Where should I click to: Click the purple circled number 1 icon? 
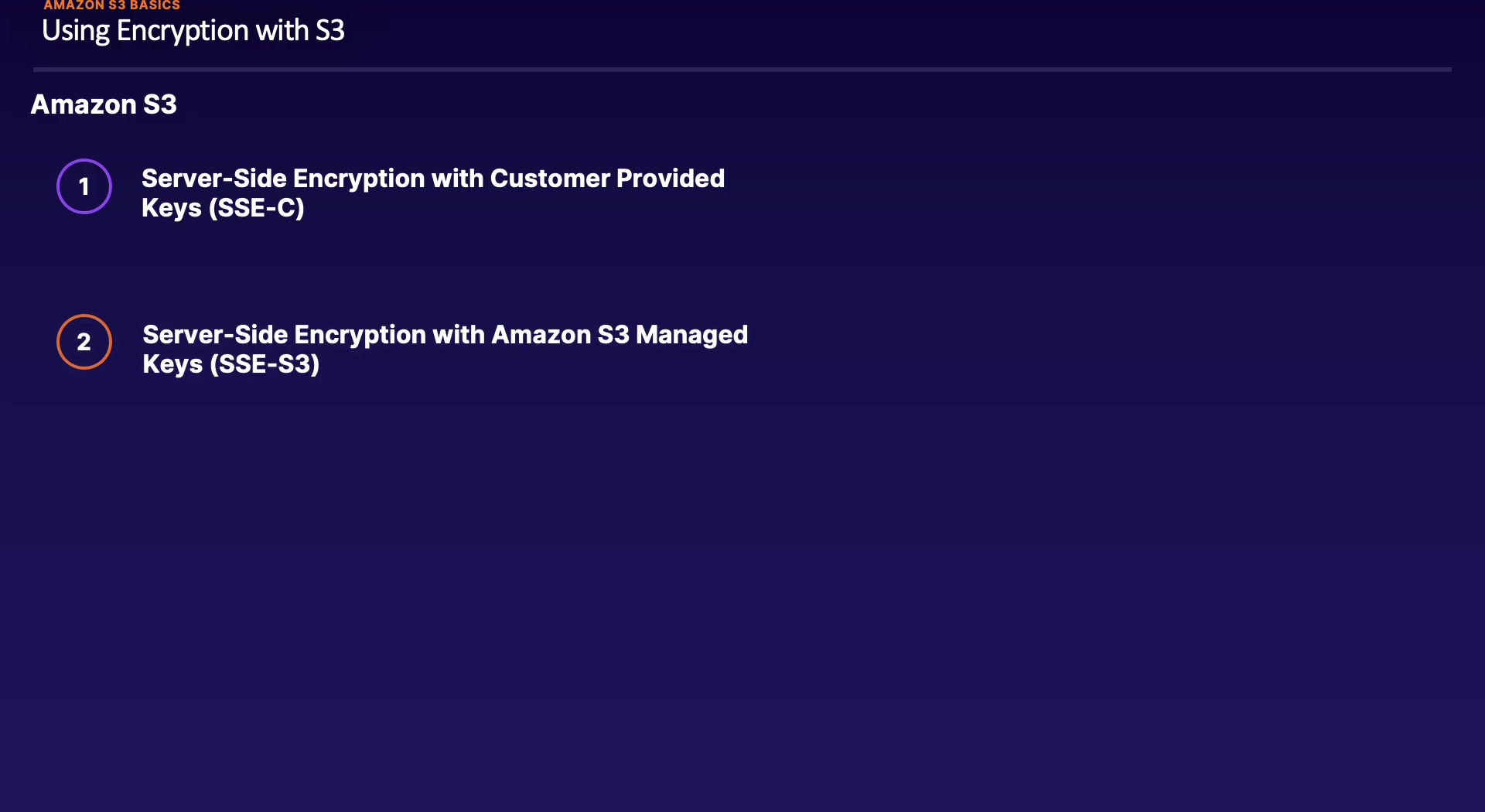tap(84, 186)
